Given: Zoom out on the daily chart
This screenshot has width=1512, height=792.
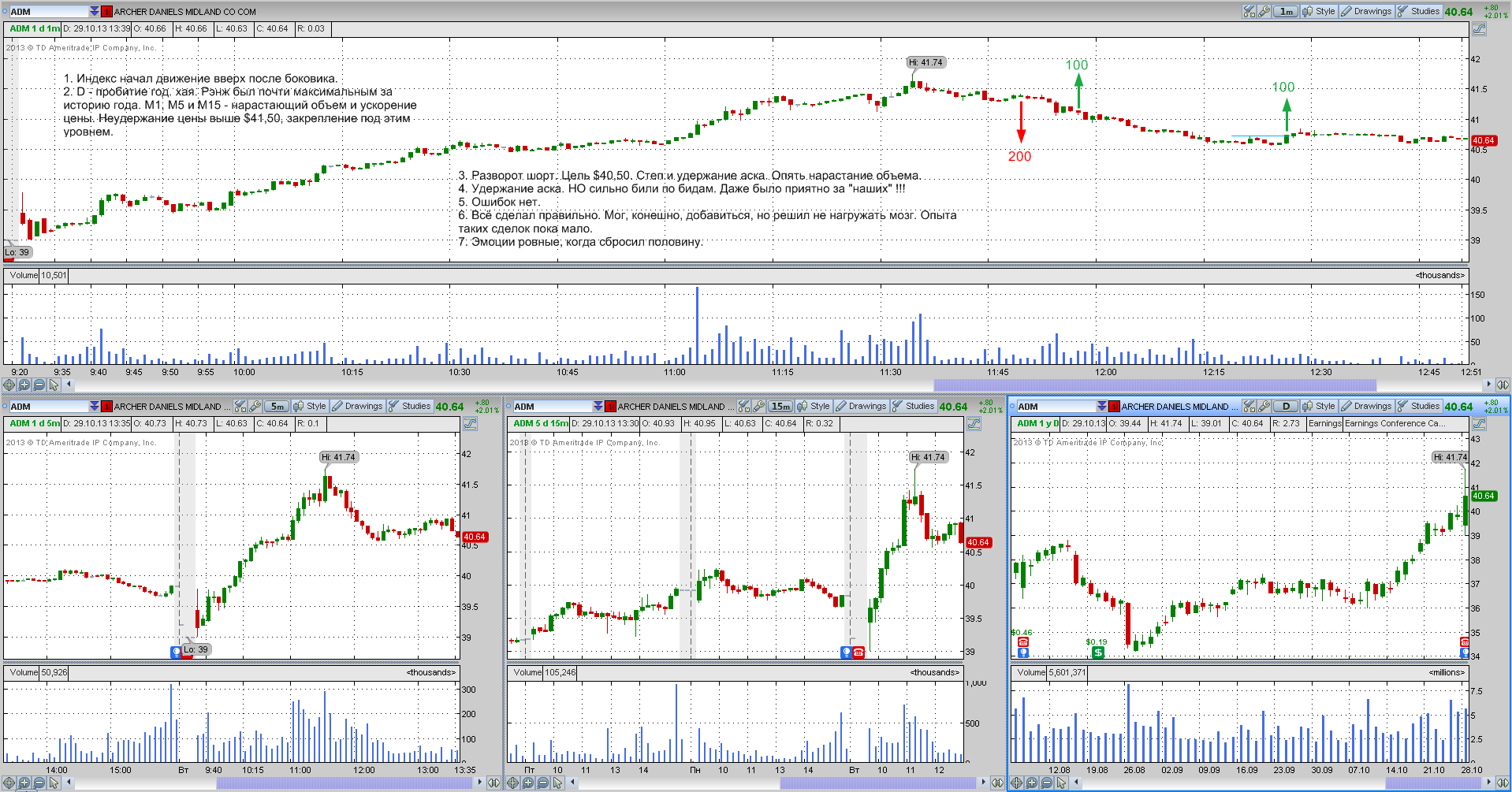Looking at the screenshot, I should coord(1046,783).
